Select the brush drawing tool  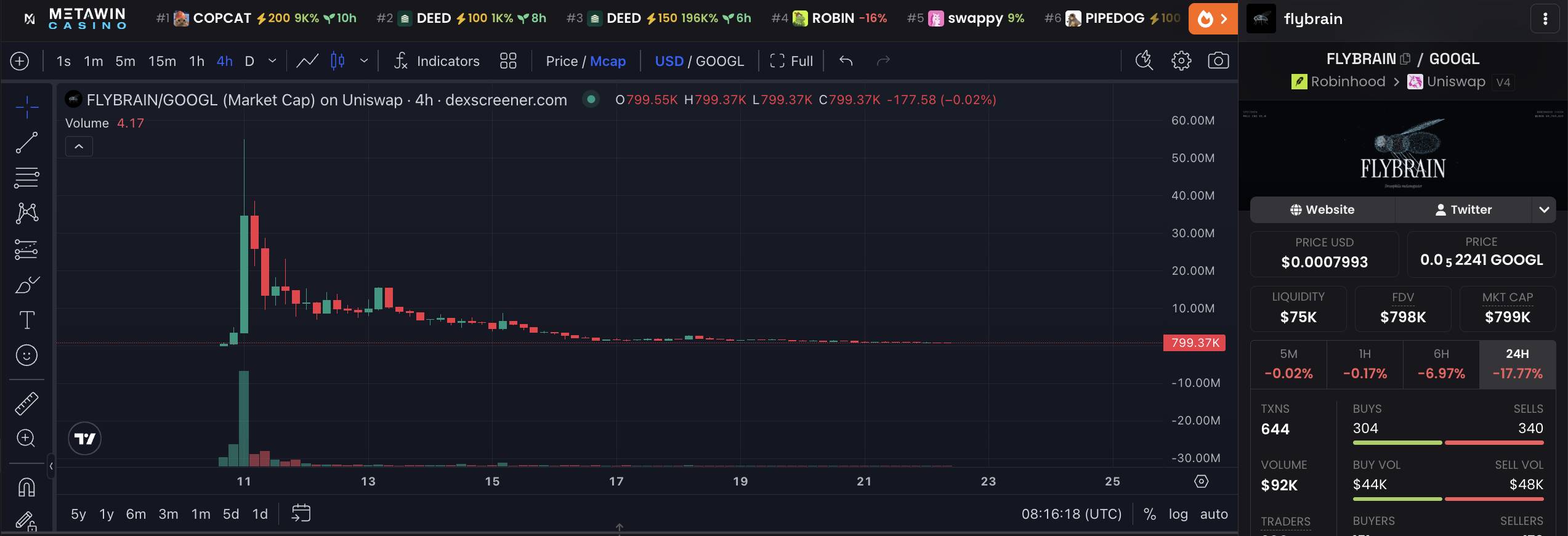tap(26, 285)
